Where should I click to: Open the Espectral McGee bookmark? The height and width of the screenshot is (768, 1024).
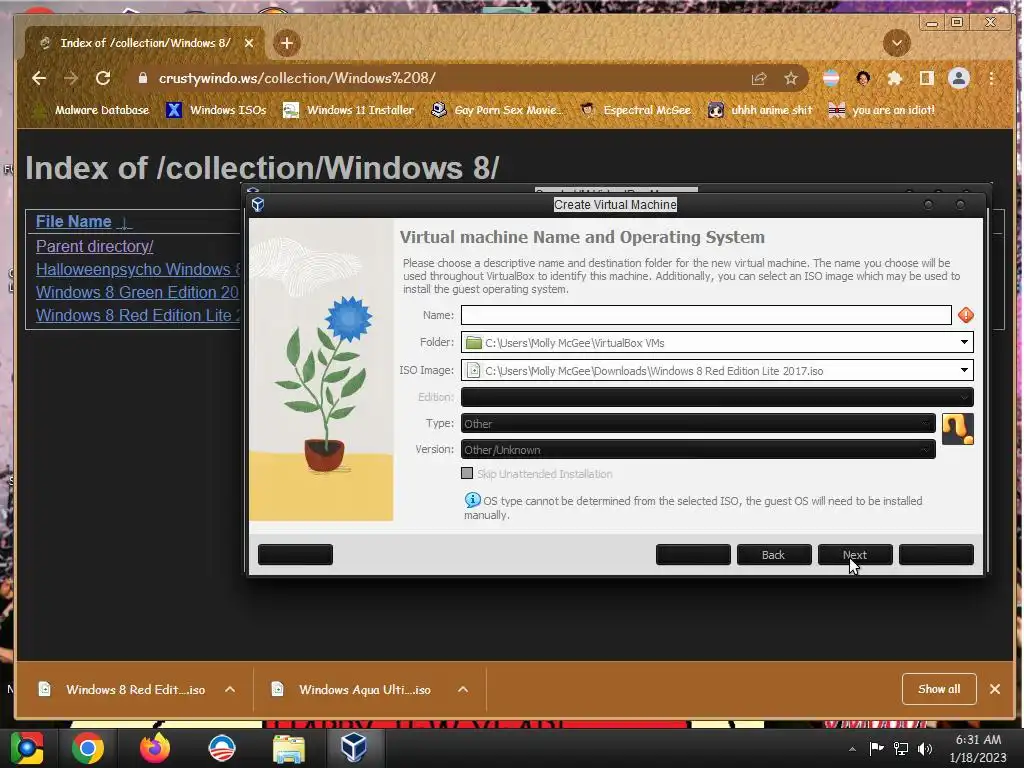pyautogui.click(x=635, y=110)
